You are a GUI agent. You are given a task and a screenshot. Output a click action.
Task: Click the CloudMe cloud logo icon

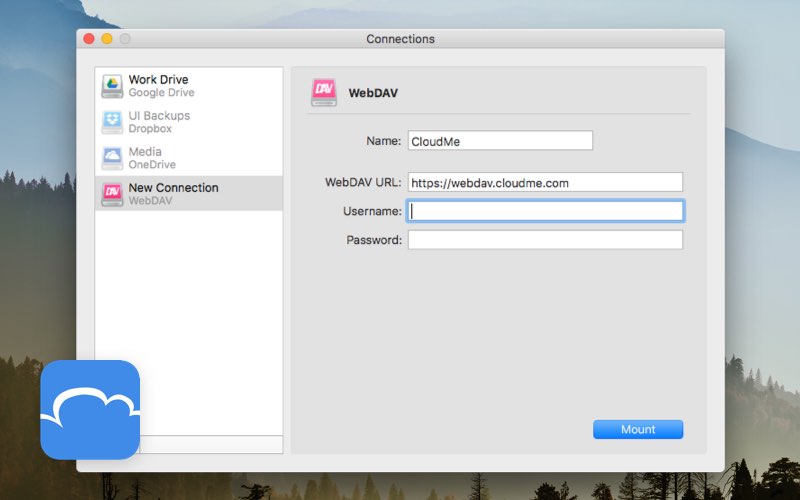[90, 410]
